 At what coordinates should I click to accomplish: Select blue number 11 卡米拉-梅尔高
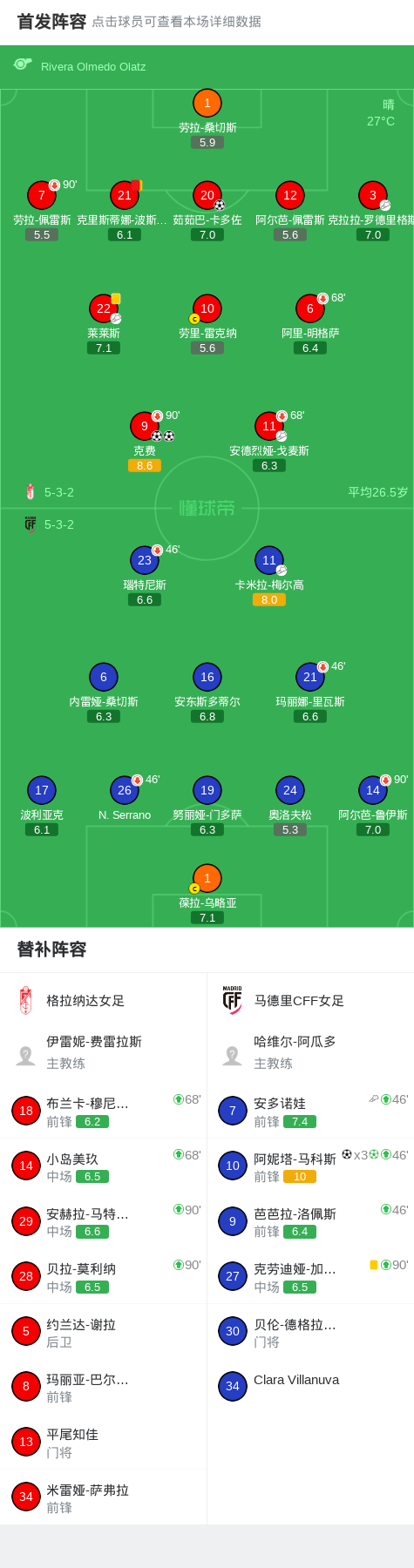269,560
